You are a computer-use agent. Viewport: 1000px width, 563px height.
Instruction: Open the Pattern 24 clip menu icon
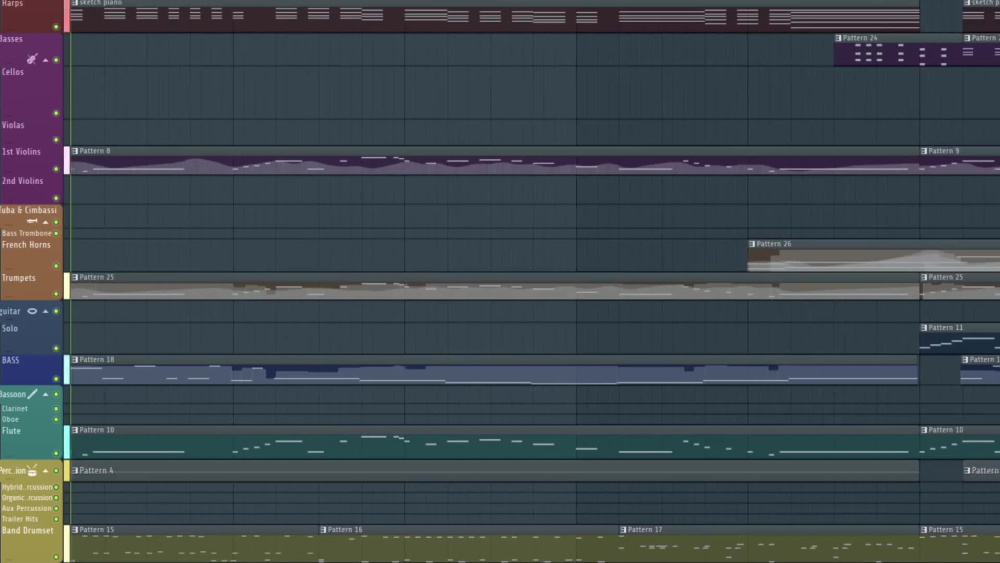point(838,38)
